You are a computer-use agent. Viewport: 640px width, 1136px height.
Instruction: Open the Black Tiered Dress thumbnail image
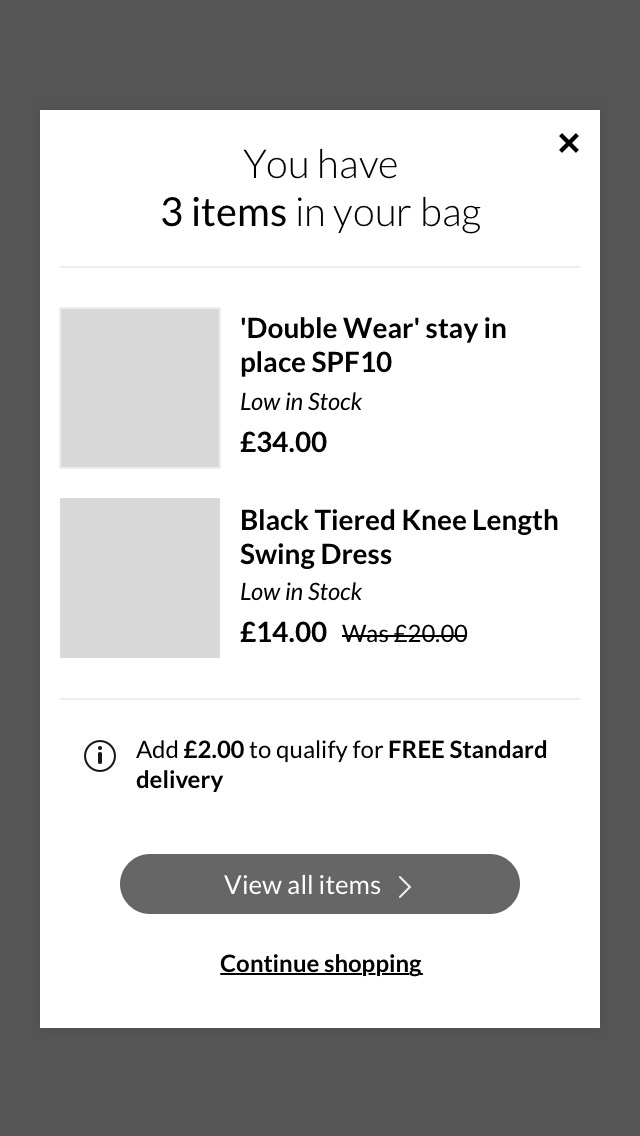(x=140, y=578)
